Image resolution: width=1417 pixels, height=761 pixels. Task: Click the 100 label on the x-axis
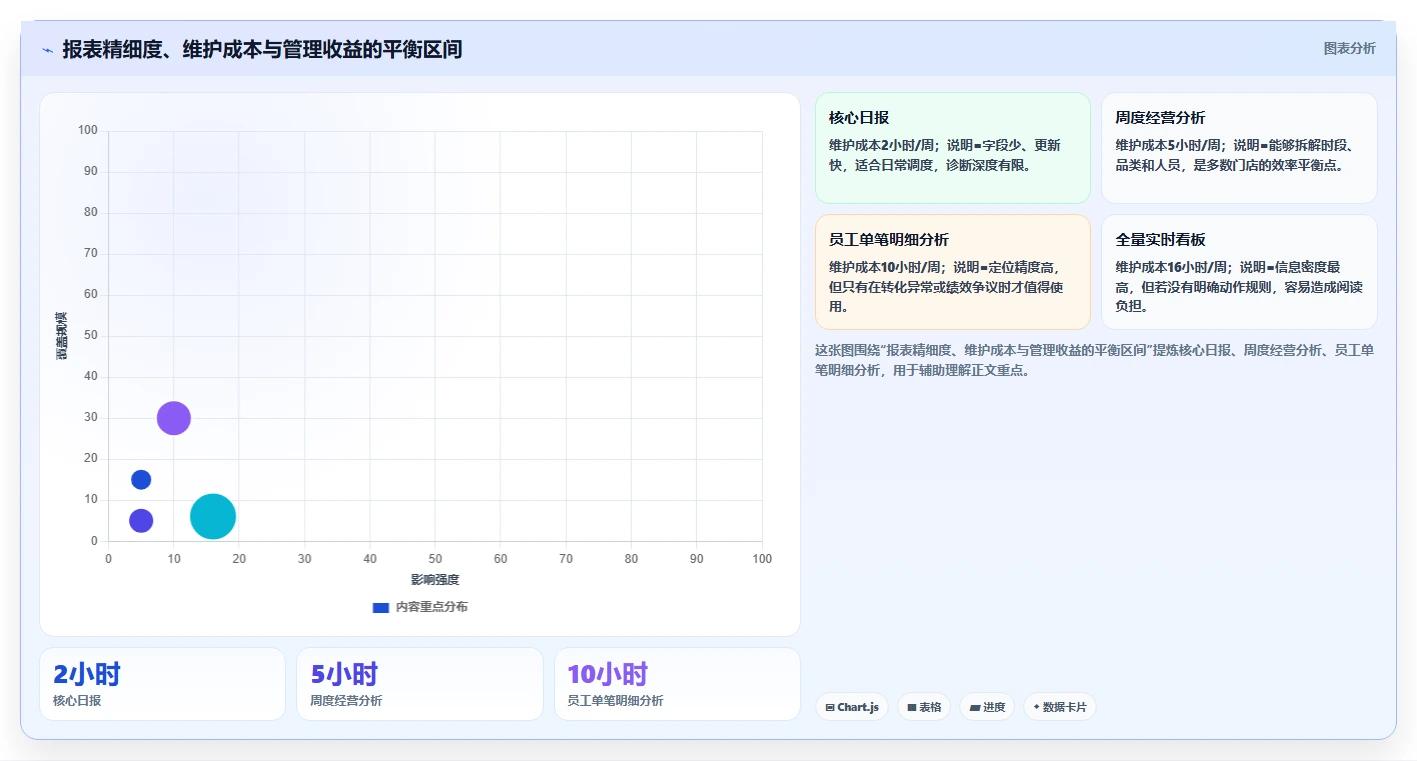click(762, 559)
